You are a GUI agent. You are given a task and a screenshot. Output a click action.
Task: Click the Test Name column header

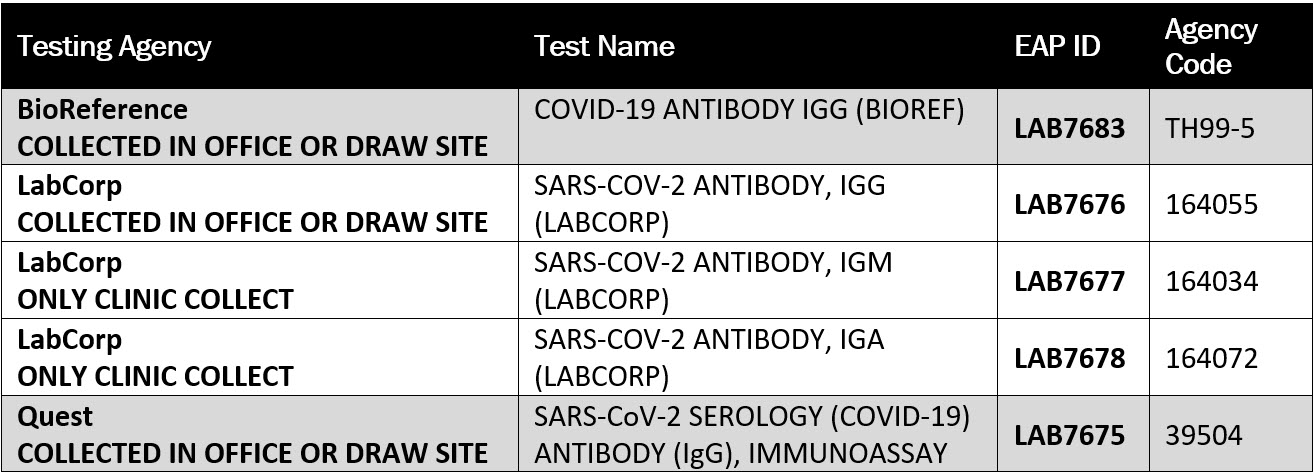click(x=604, y=46)
